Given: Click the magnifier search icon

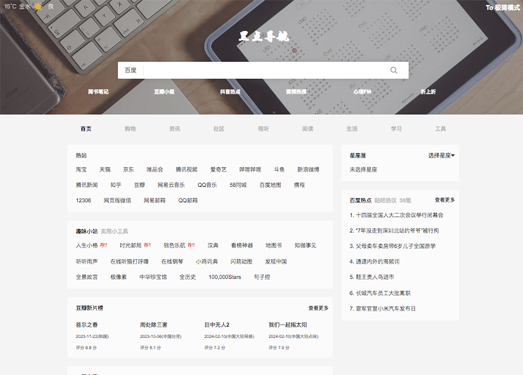Looking at the screenshot, I should [394, 70].
